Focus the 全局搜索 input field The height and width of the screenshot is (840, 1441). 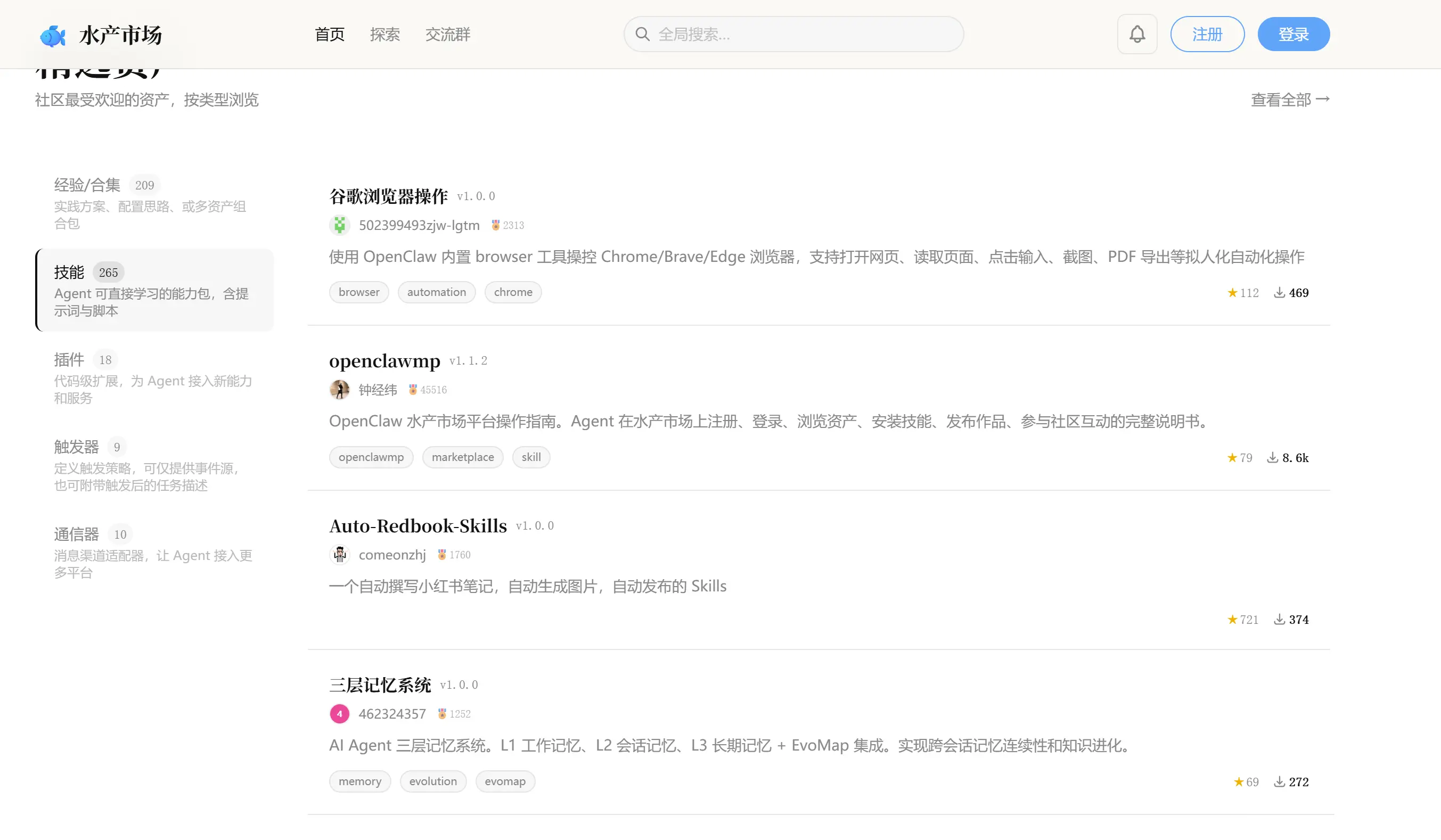coord(800,34)
